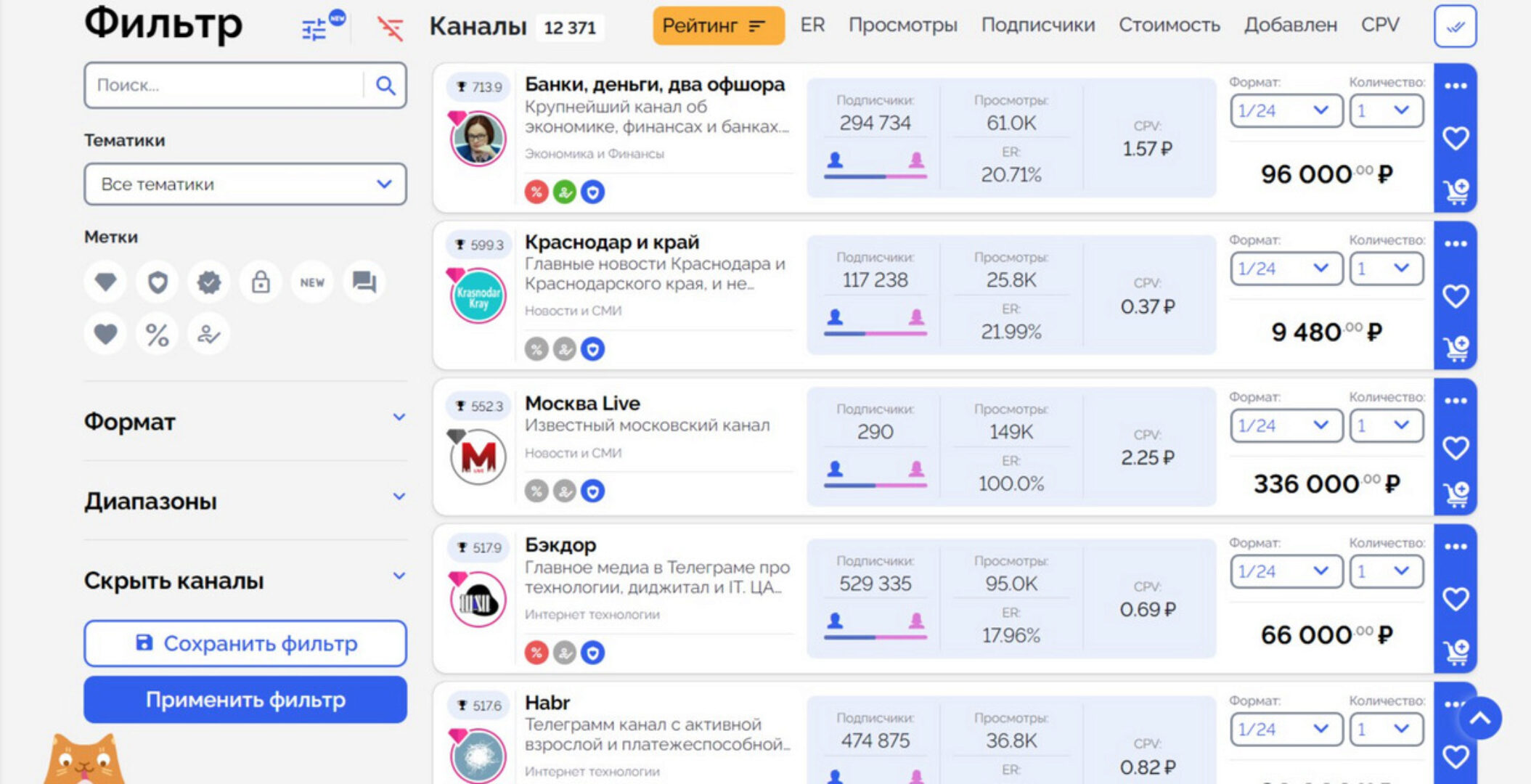This screenshot has width=1531, height=784.
Task: Sort channels by Подписчики
Action: [x=1038, y=25]
